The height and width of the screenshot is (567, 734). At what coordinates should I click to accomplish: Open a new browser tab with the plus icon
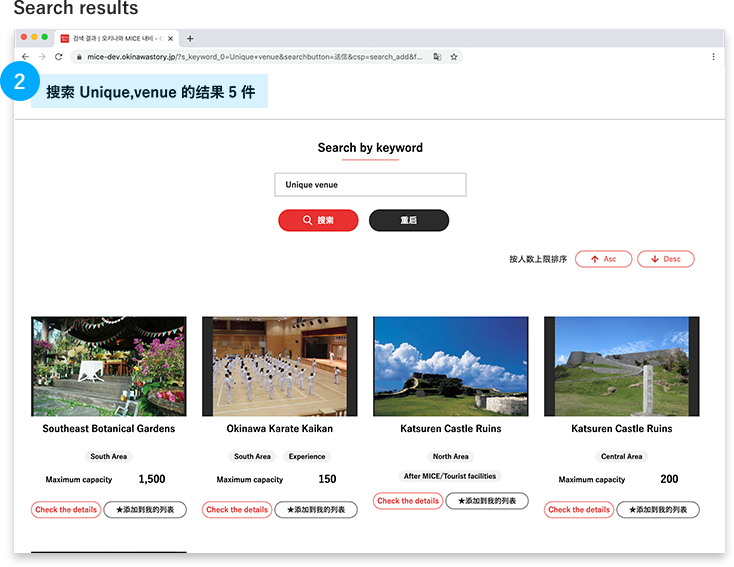pos(190,39)
